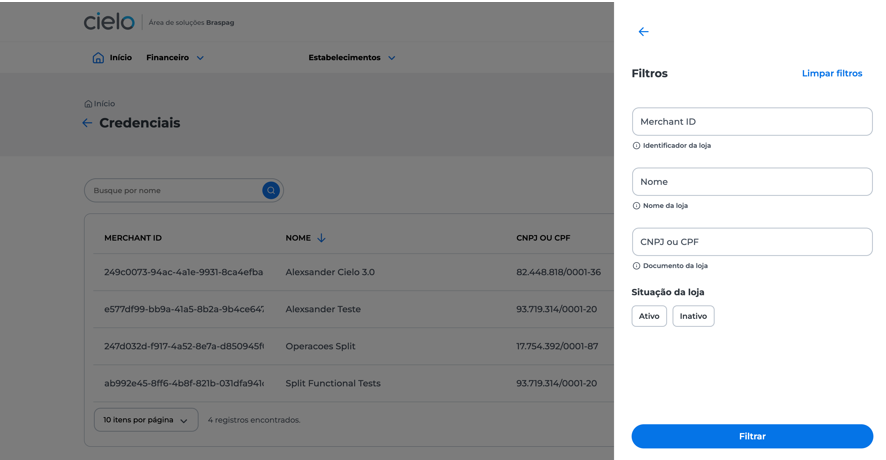Click Limpar filtros link

pyautogui.click(x=832, y=73)
